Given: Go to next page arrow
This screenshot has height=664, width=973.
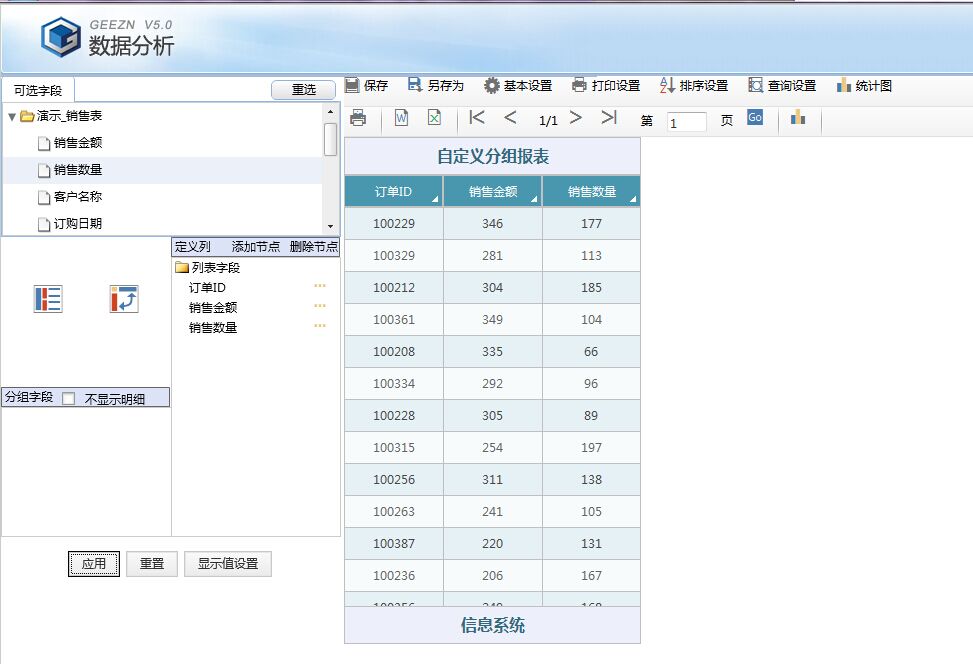Looking at the screenshot, I should tap(576, 117).
